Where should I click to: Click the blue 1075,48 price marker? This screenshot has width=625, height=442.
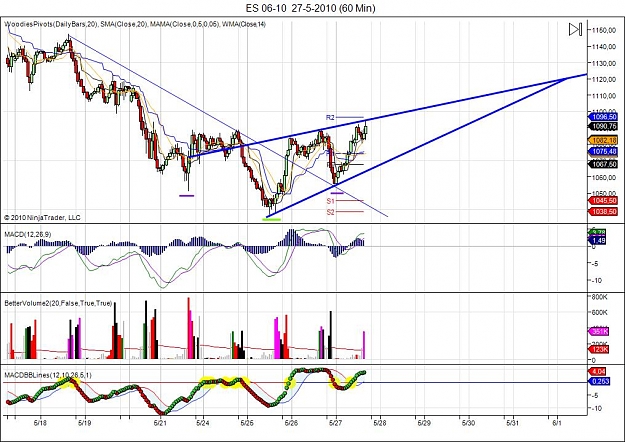click(603, 151)
